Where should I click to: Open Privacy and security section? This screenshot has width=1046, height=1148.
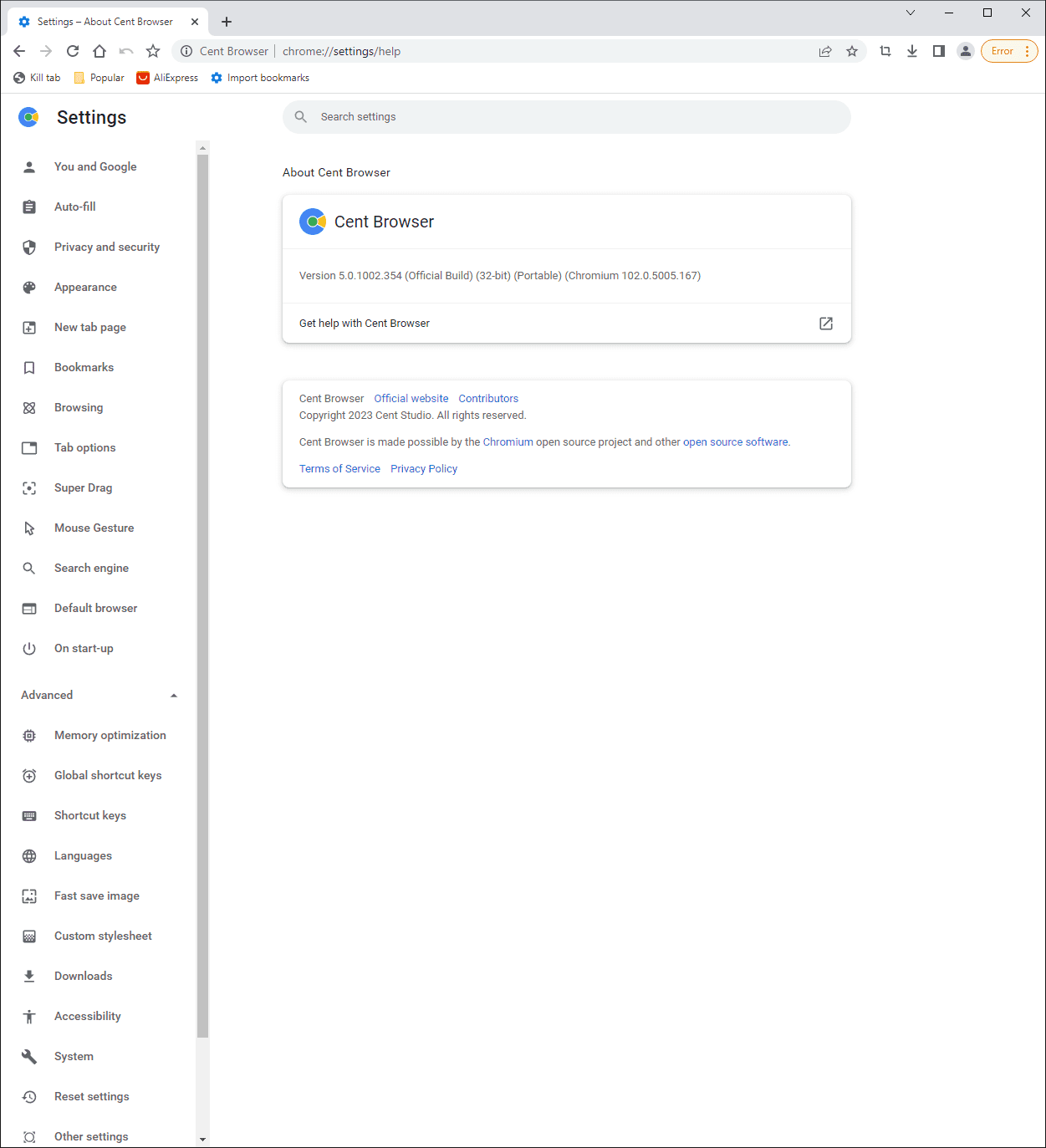pyautogui.click(x=107, y=247)
